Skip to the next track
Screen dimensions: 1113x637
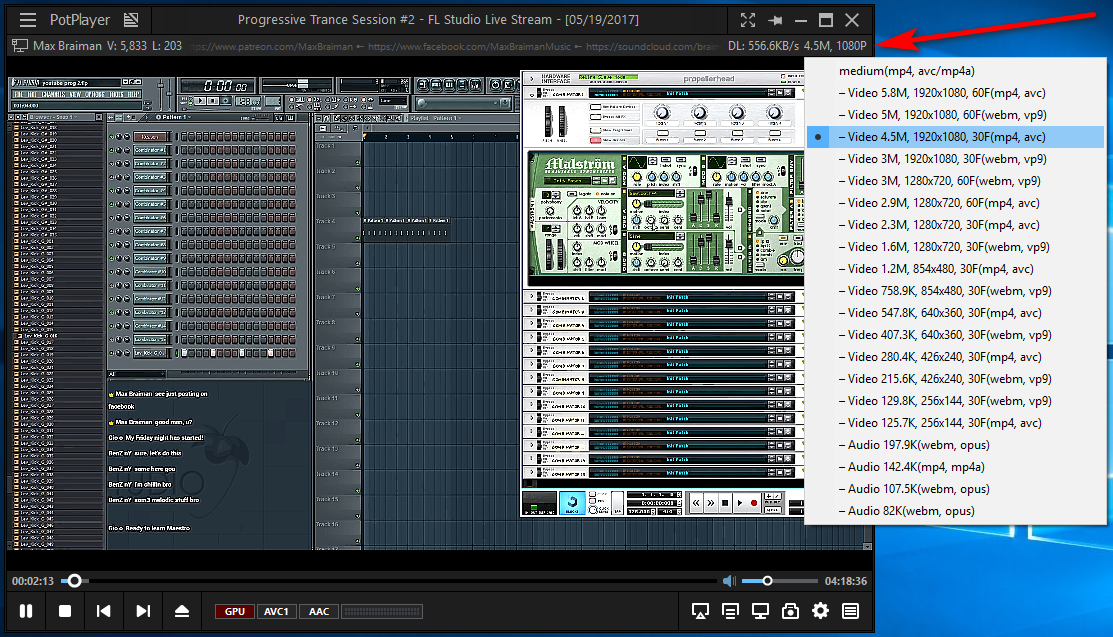point(143,611)
